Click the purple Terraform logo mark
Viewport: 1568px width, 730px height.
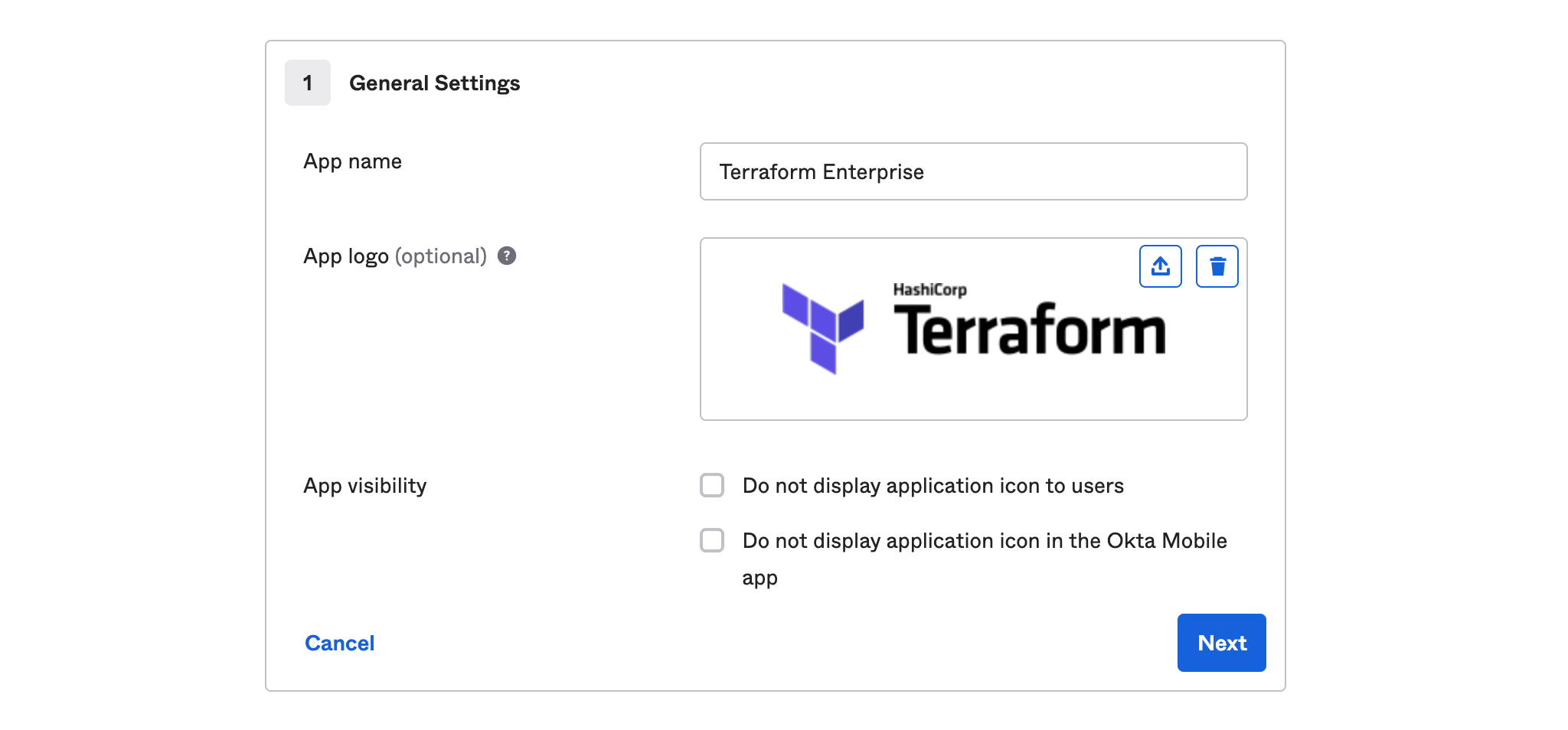[822, 327]
